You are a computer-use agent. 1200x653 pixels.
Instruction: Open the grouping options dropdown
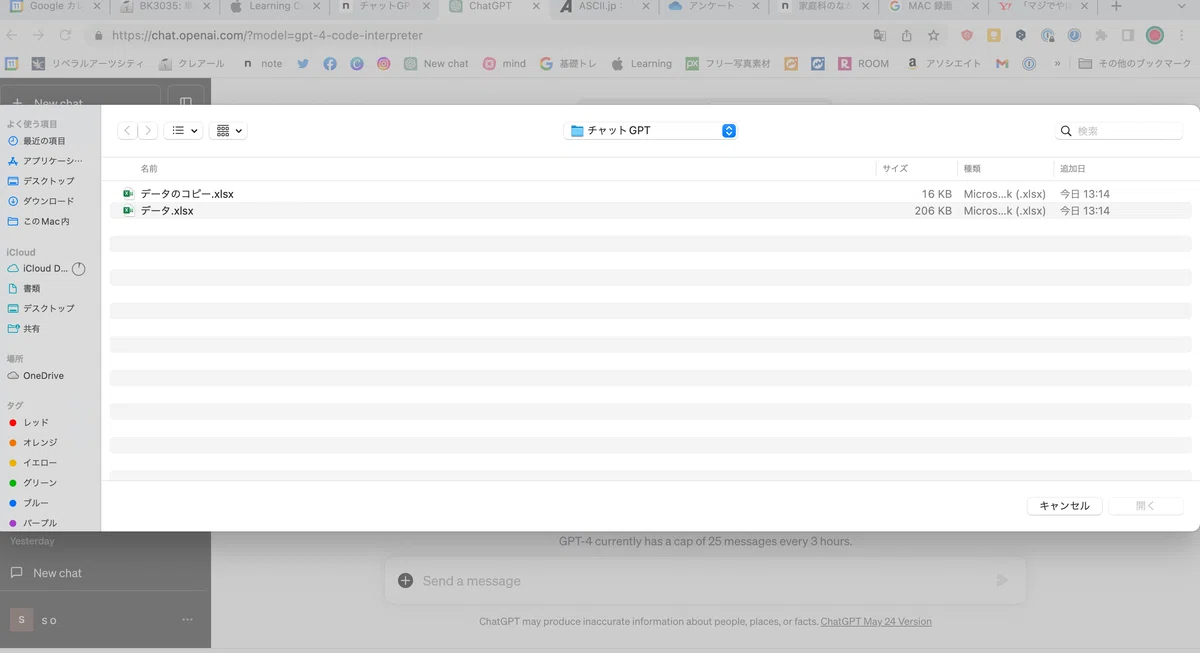pyautogui.click(x=228, y=131)
